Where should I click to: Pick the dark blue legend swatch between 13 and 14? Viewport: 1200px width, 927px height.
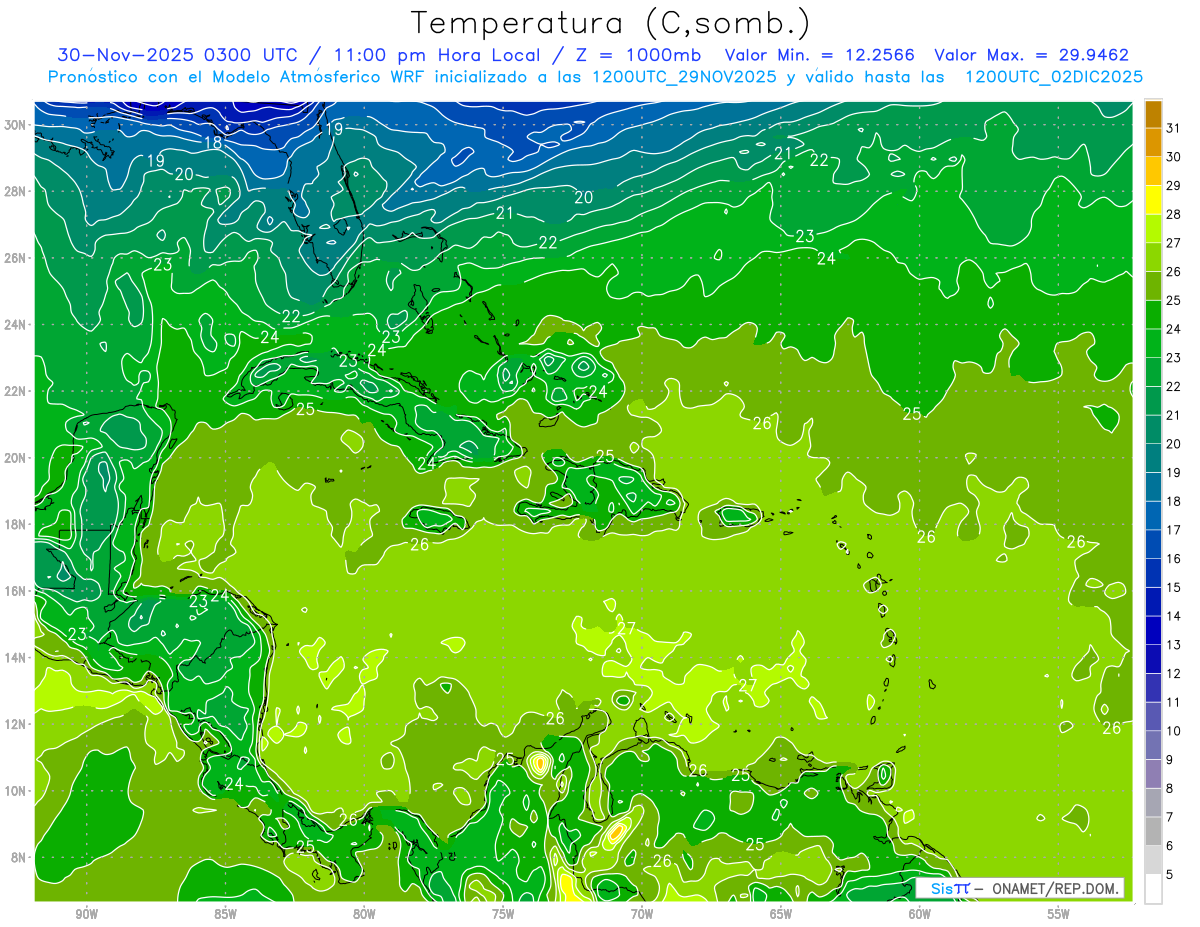1153,631
